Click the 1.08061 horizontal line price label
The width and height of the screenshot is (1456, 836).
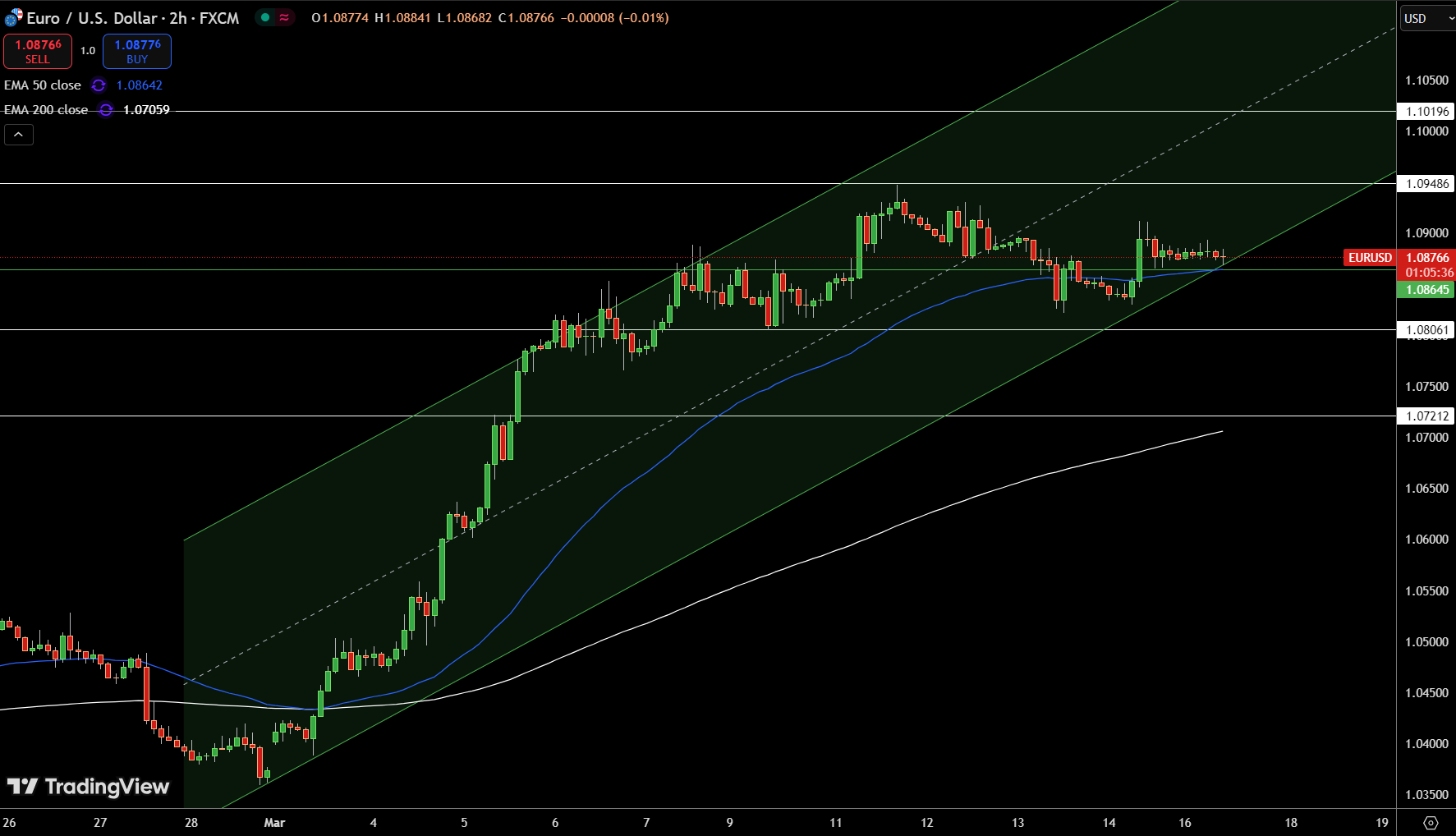pos(1426,330)
